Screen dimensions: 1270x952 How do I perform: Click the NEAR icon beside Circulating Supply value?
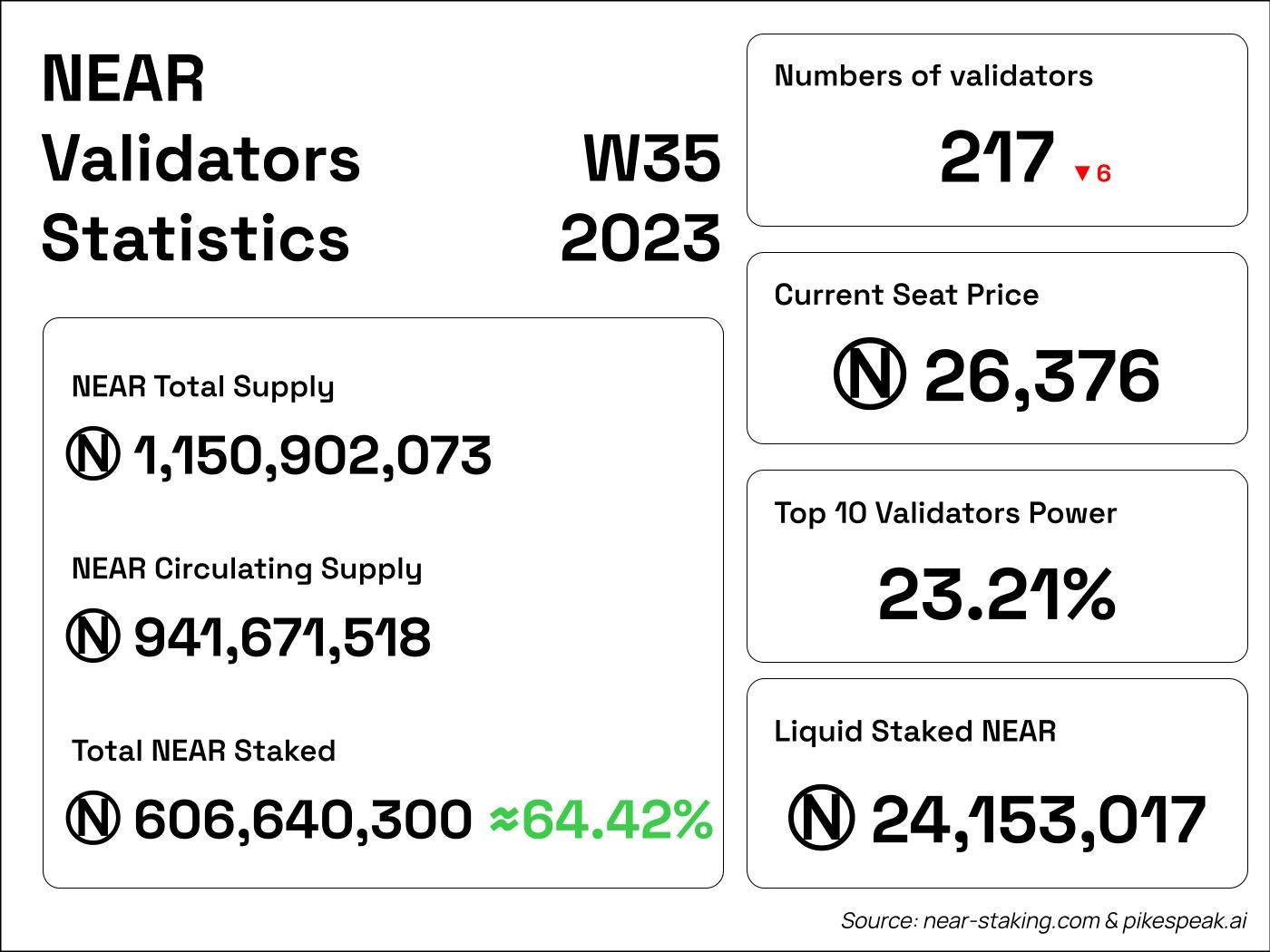click(93, 636)
